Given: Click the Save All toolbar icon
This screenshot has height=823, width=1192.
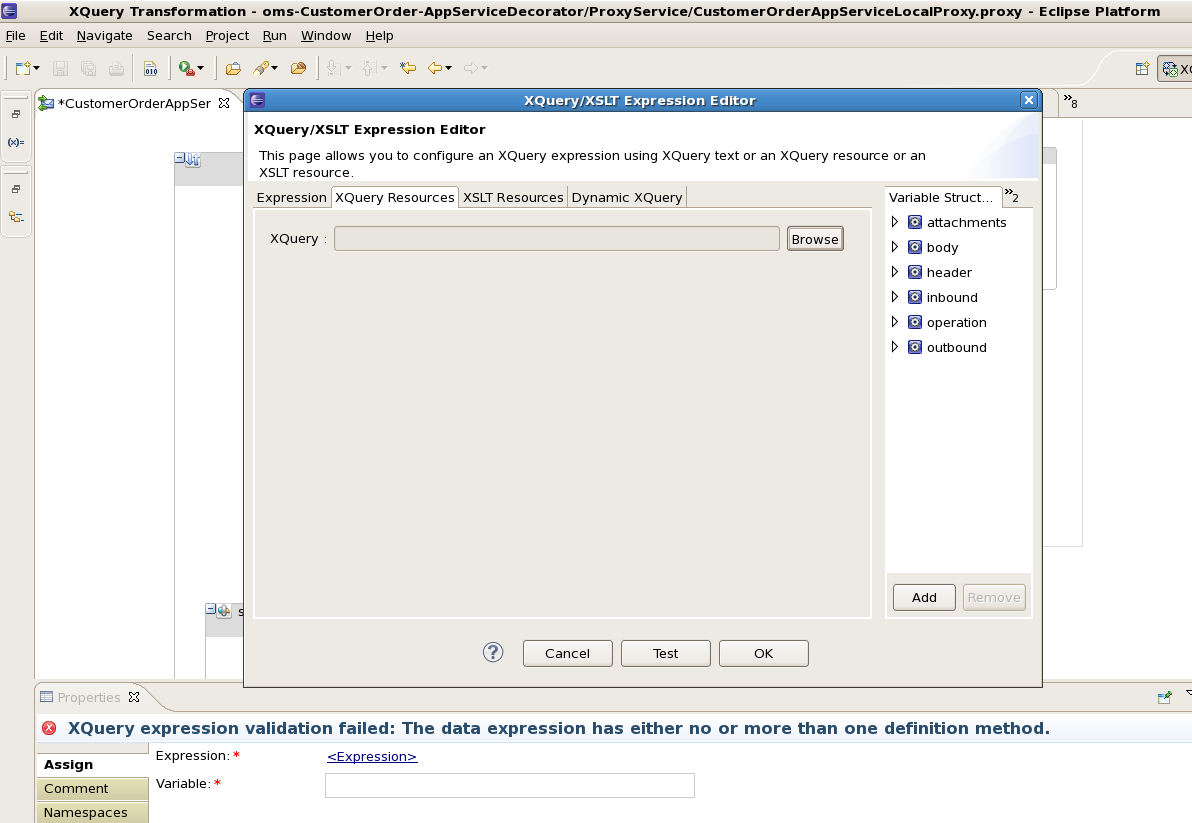Looking at the screenshot, I should click(x=88, y=68).
